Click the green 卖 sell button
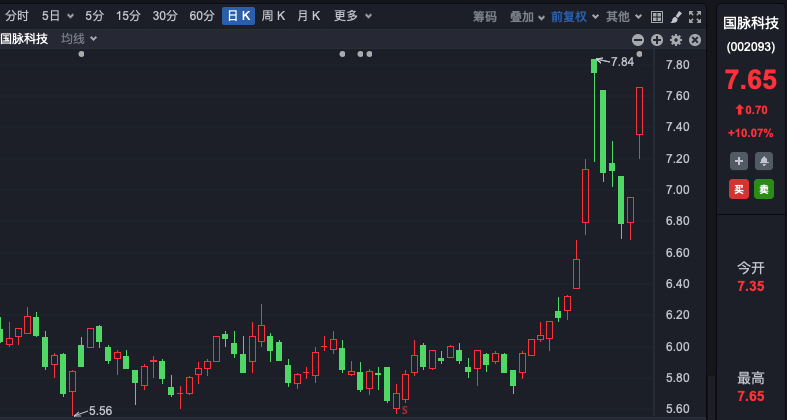Image resolution: width=787 pixels, height=420 pixels. pos(764,189)
